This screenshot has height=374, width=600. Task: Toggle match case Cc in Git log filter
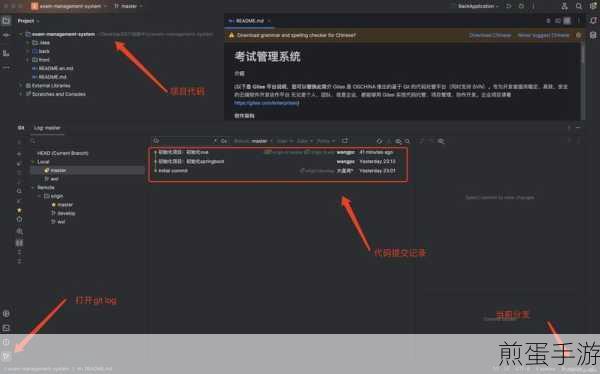pos(224,141)
